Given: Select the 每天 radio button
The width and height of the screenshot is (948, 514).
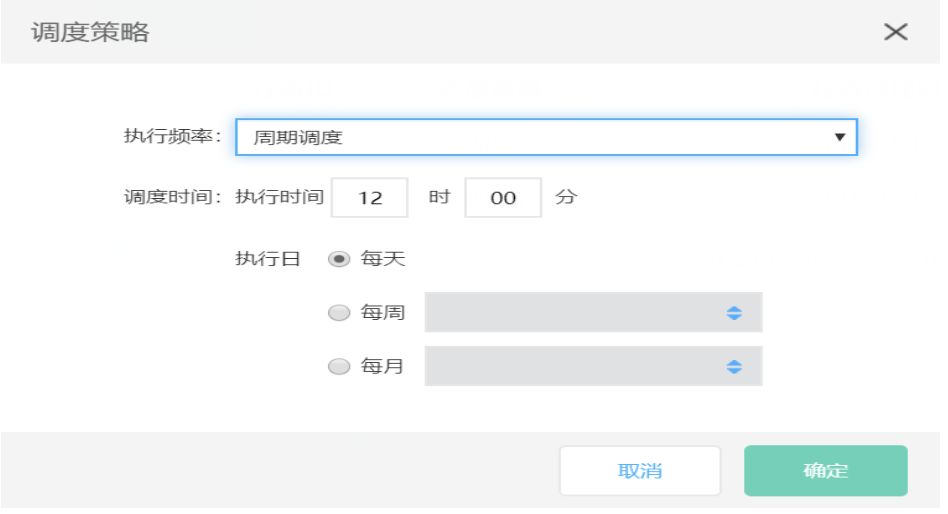Looking at the screenshot, I should (339, 259).
